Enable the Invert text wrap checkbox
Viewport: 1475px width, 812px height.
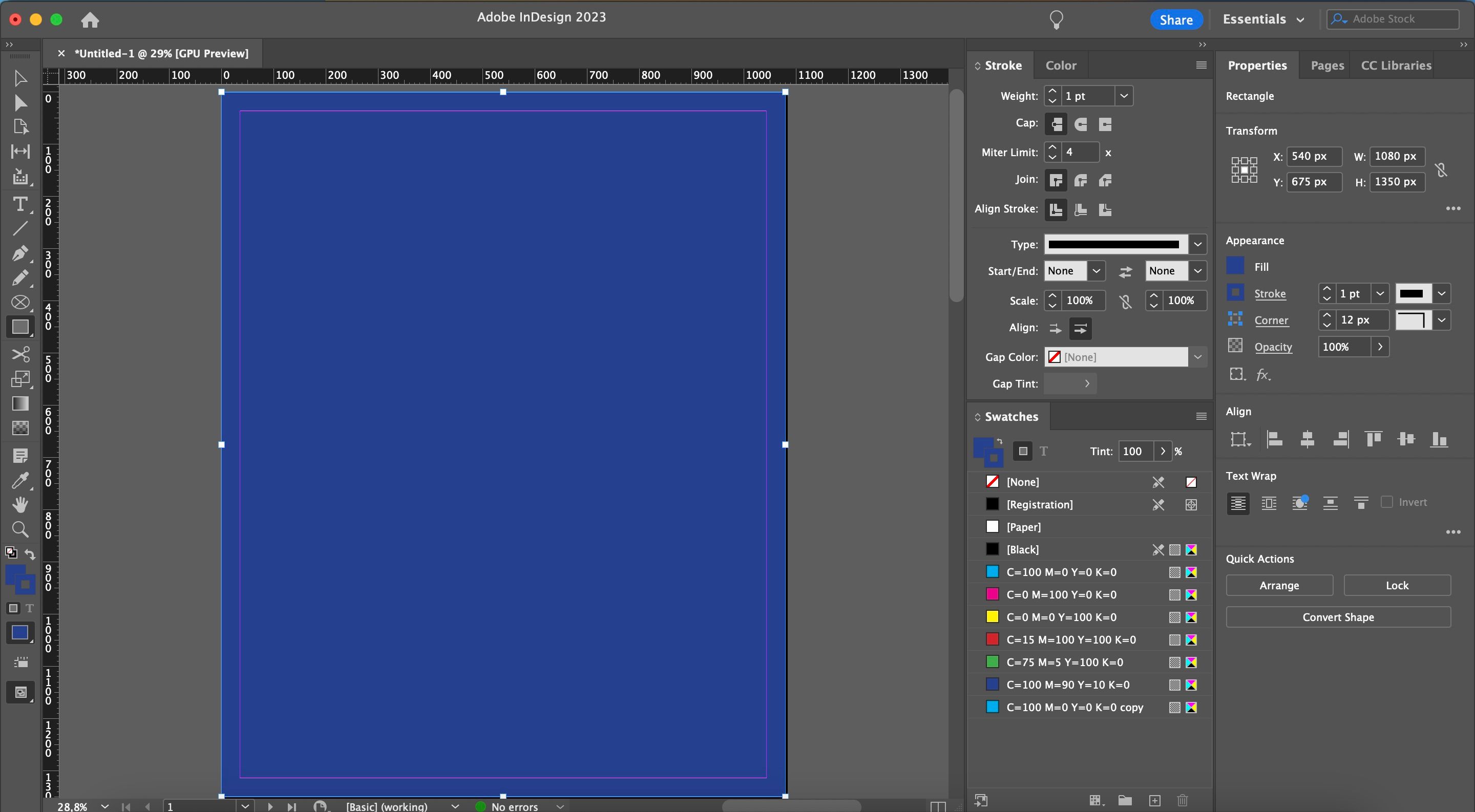pyautogui.click(x=1387, y=502)
